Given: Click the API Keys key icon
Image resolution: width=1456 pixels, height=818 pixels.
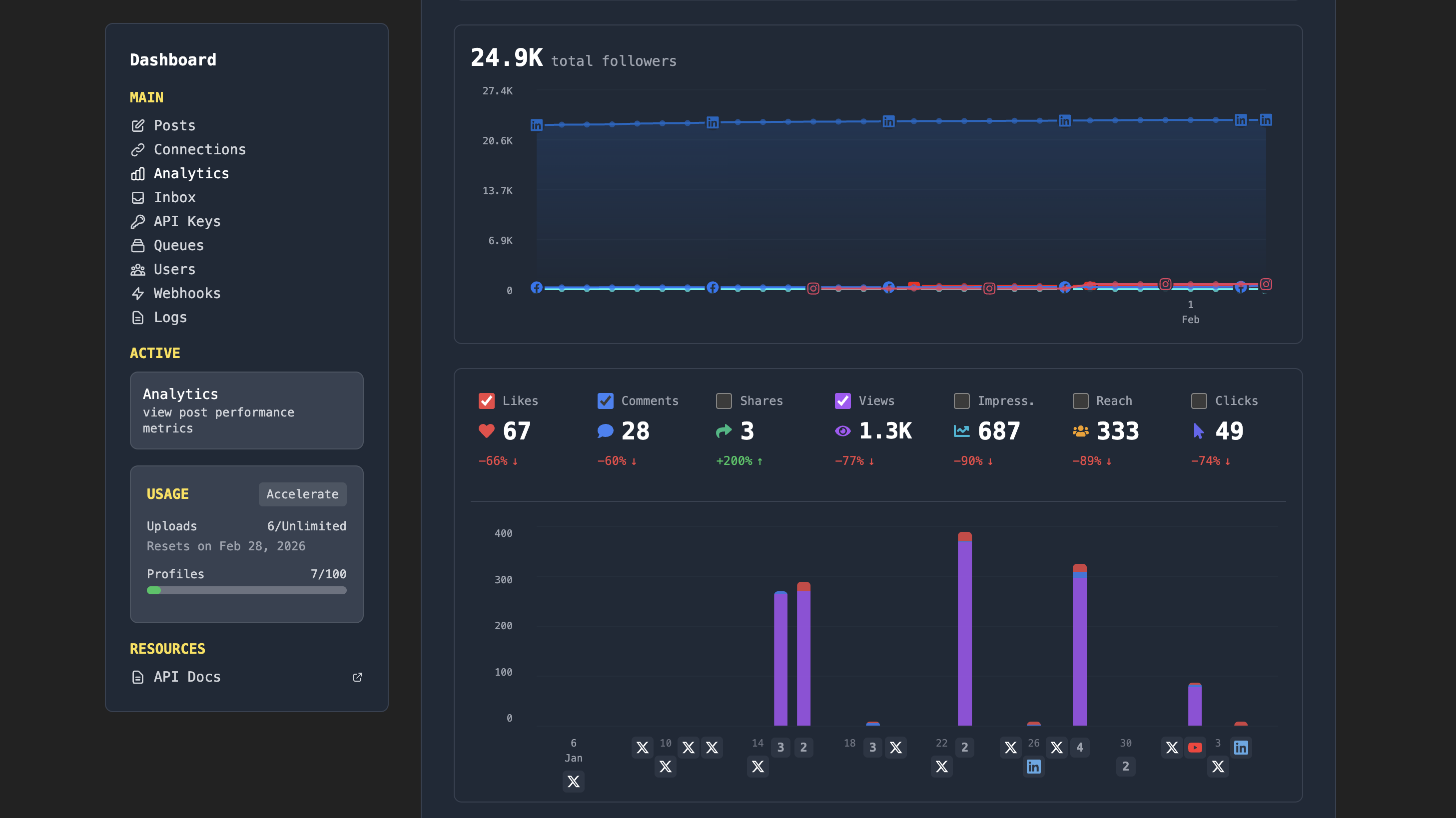Looking at the screenshot, I should pyautogui.click(x=137, y=221).
